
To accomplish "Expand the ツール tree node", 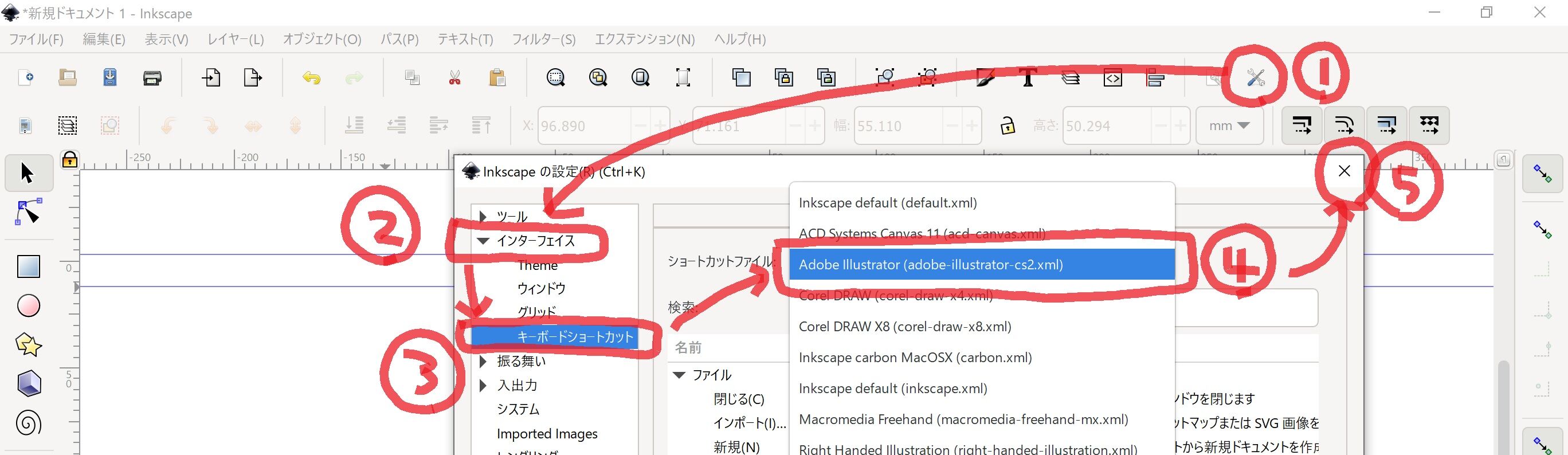I will [483, 216].
